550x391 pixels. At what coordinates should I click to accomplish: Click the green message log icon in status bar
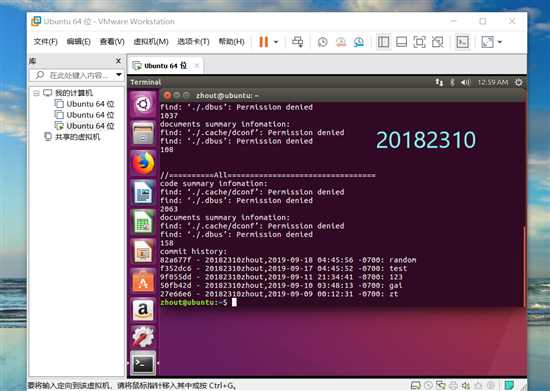[509, 385]
